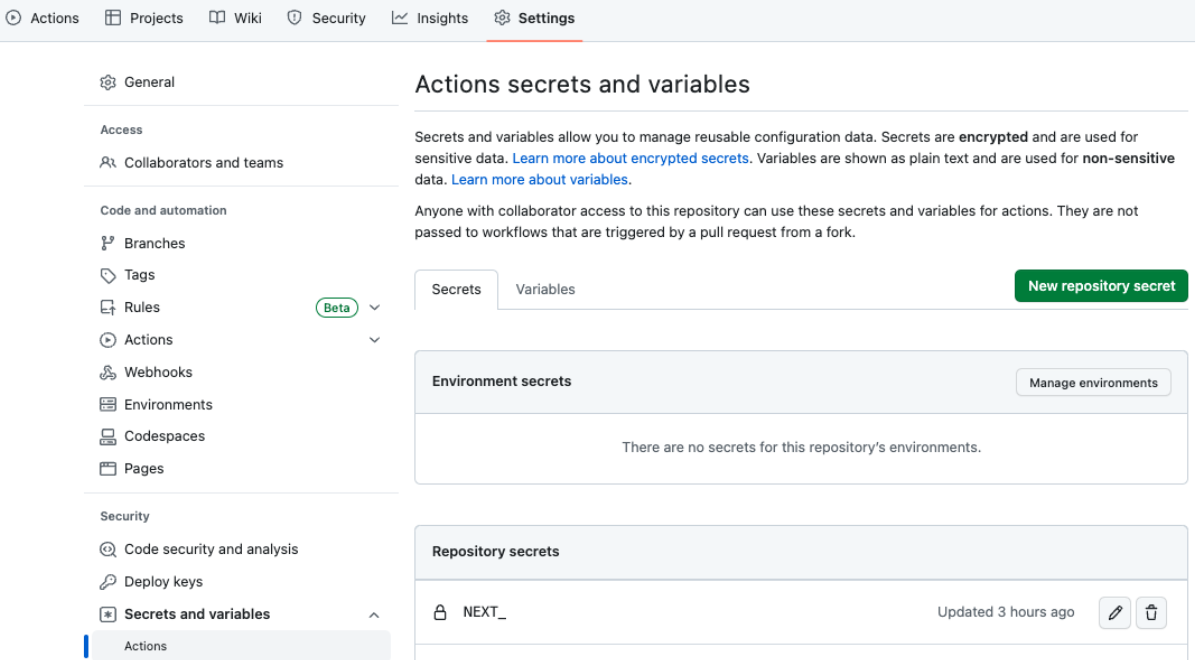Click the Tags icon in sidebar
The image size is (1199, 660).
(x=108, y=275)
